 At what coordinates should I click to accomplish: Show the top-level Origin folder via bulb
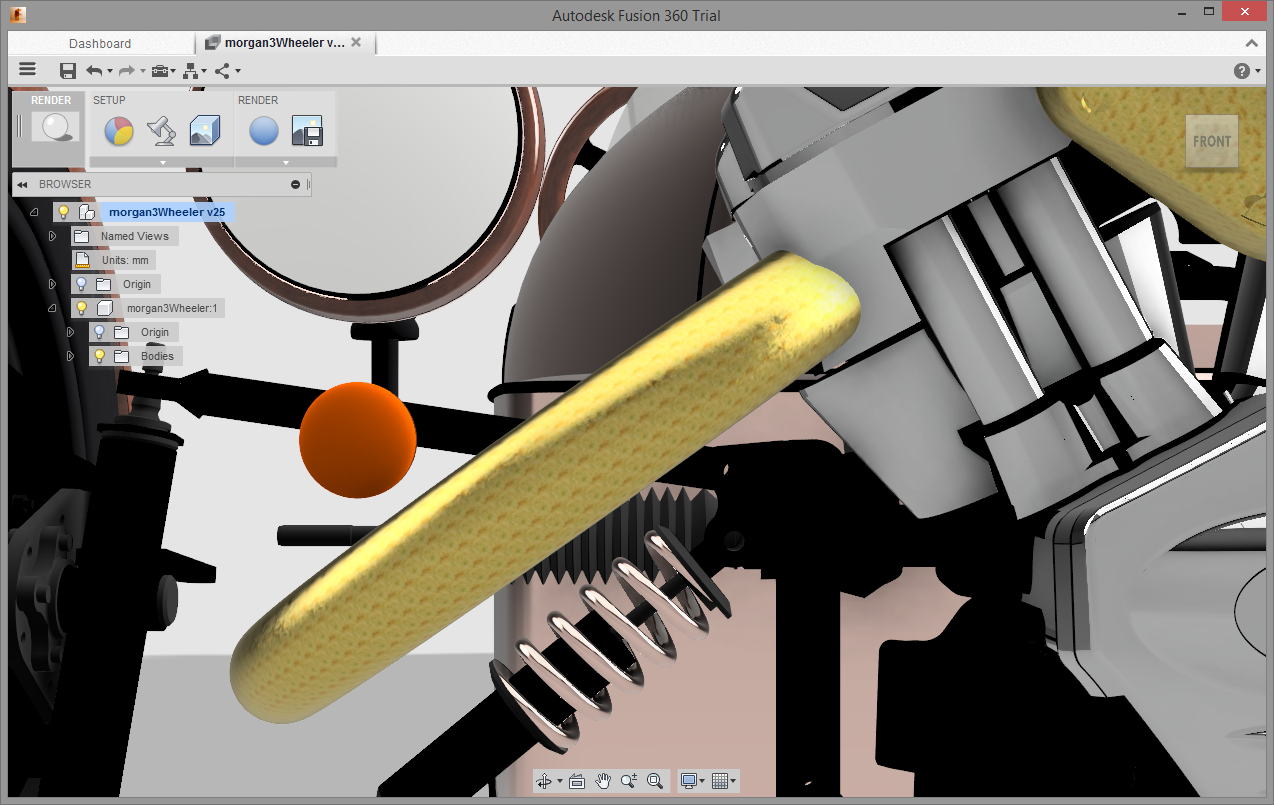coord(82,284)
